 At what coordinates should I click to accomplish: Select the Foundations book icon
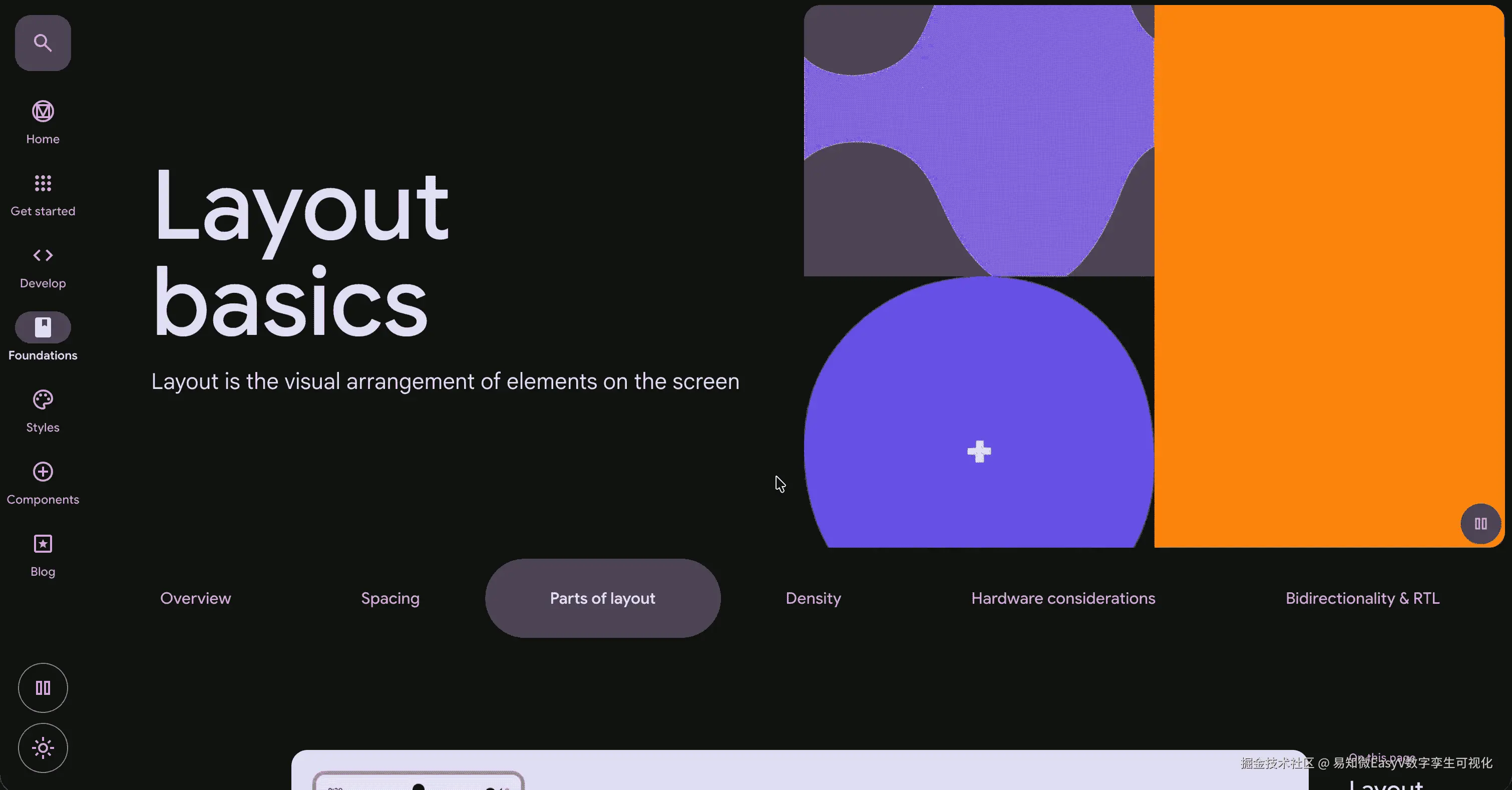[43, 327]
